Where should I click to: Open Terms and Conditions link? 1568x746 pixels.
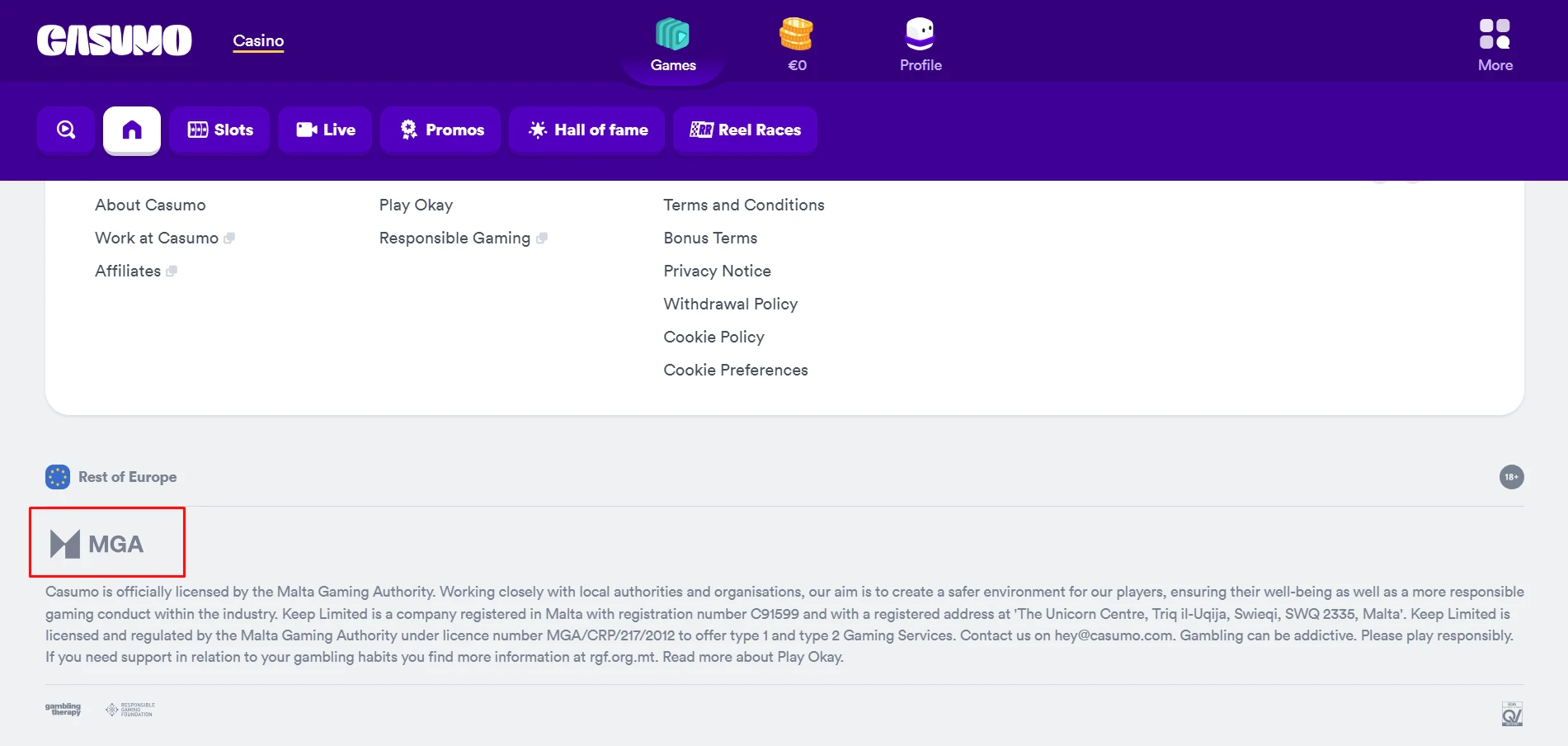click(744, 205)
